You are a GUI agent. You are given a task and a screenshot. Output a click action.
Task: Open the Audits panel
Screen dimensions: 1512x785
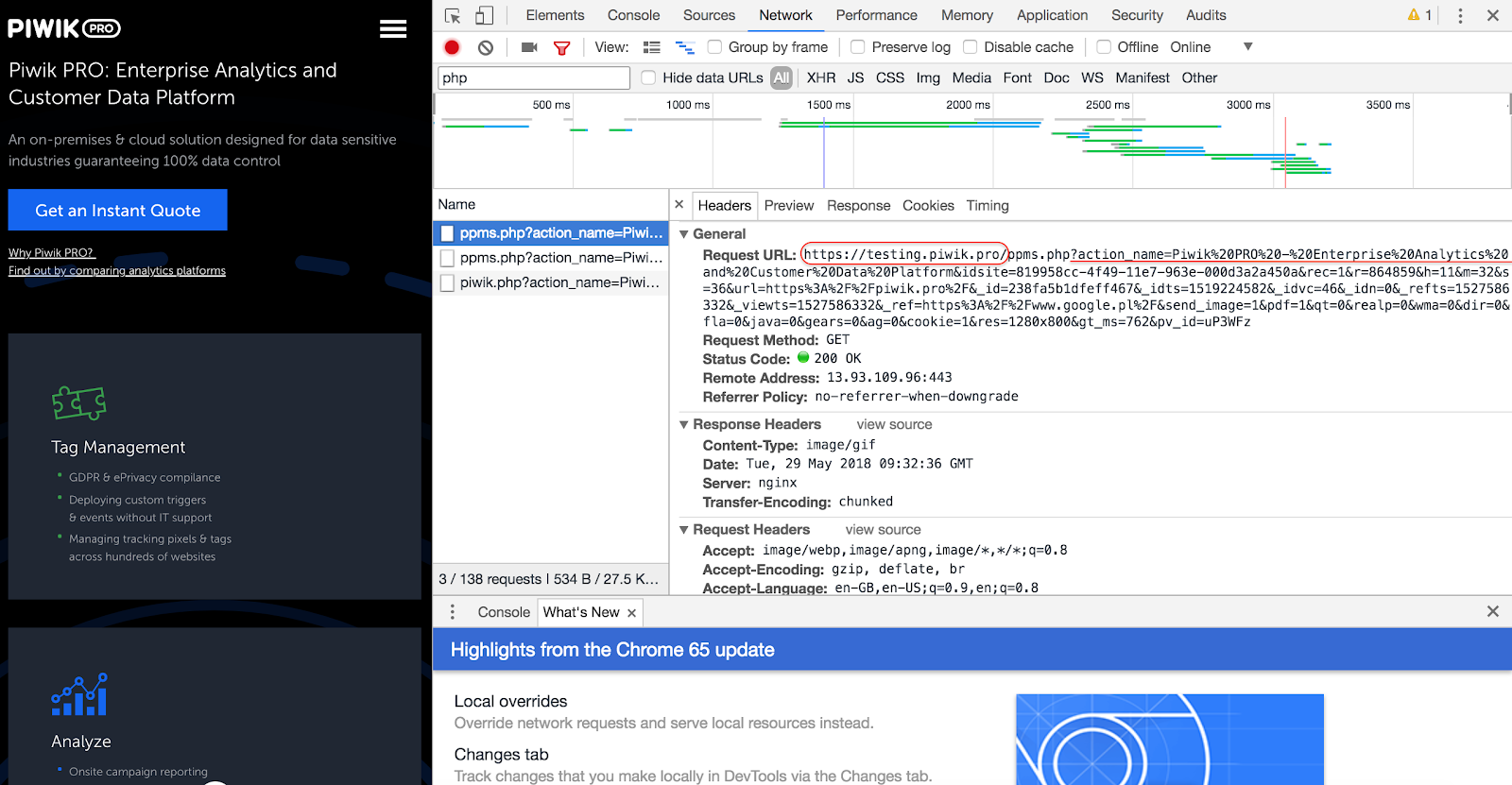1206,15
